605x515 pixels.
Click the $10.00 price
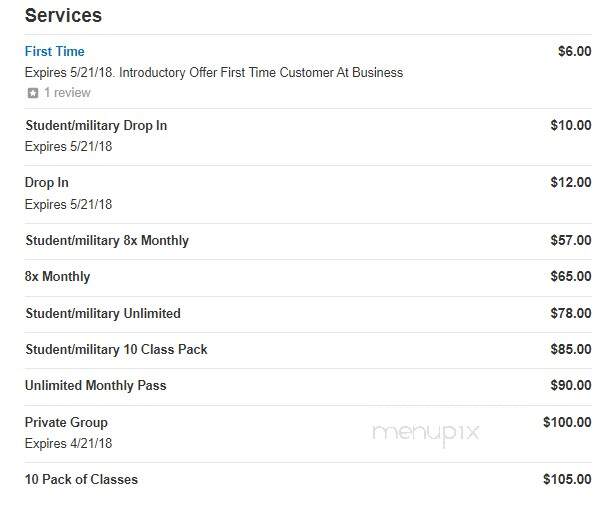571,125
